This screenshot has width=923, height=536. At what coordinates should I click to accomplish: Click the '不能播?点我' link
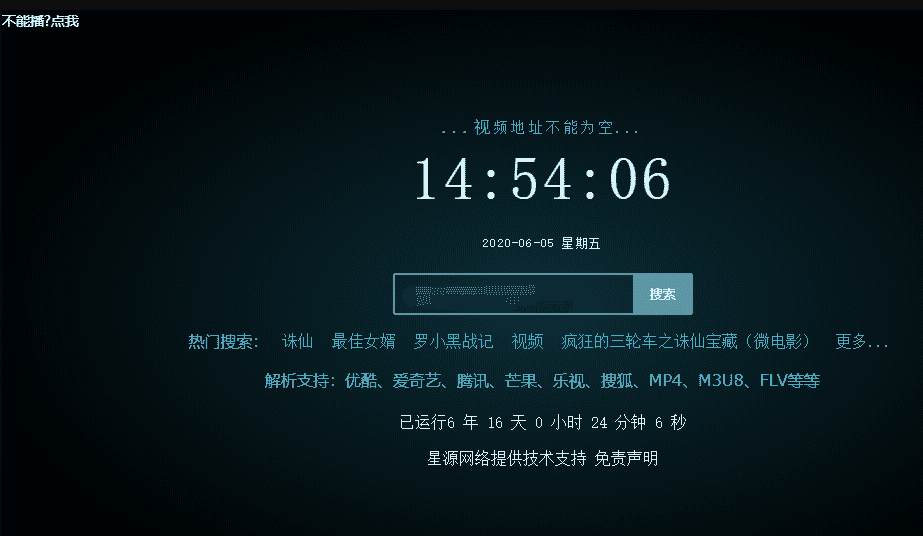pos(40,21)
